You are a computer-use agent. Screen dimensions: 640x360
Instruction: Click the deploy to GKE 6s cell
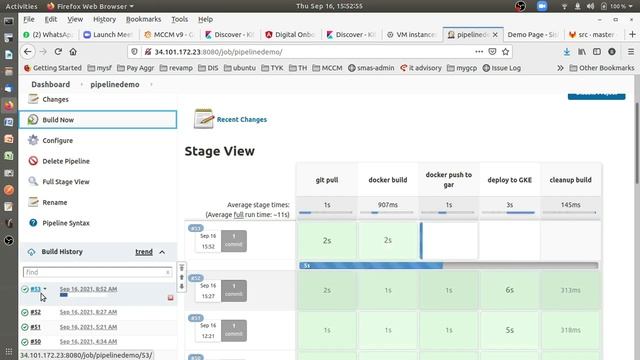509,290
